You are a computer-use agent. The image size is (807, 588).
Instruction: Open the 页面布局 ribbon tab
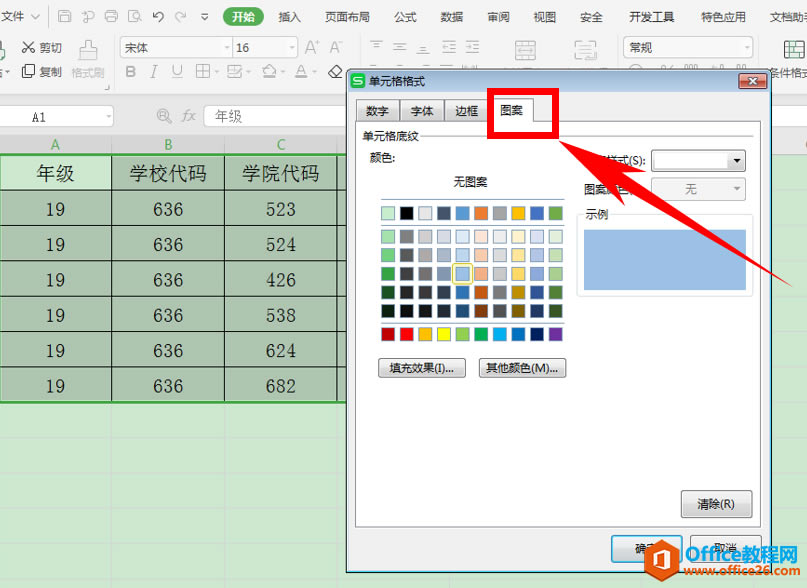pyautogui.click(x=347, y=17)
